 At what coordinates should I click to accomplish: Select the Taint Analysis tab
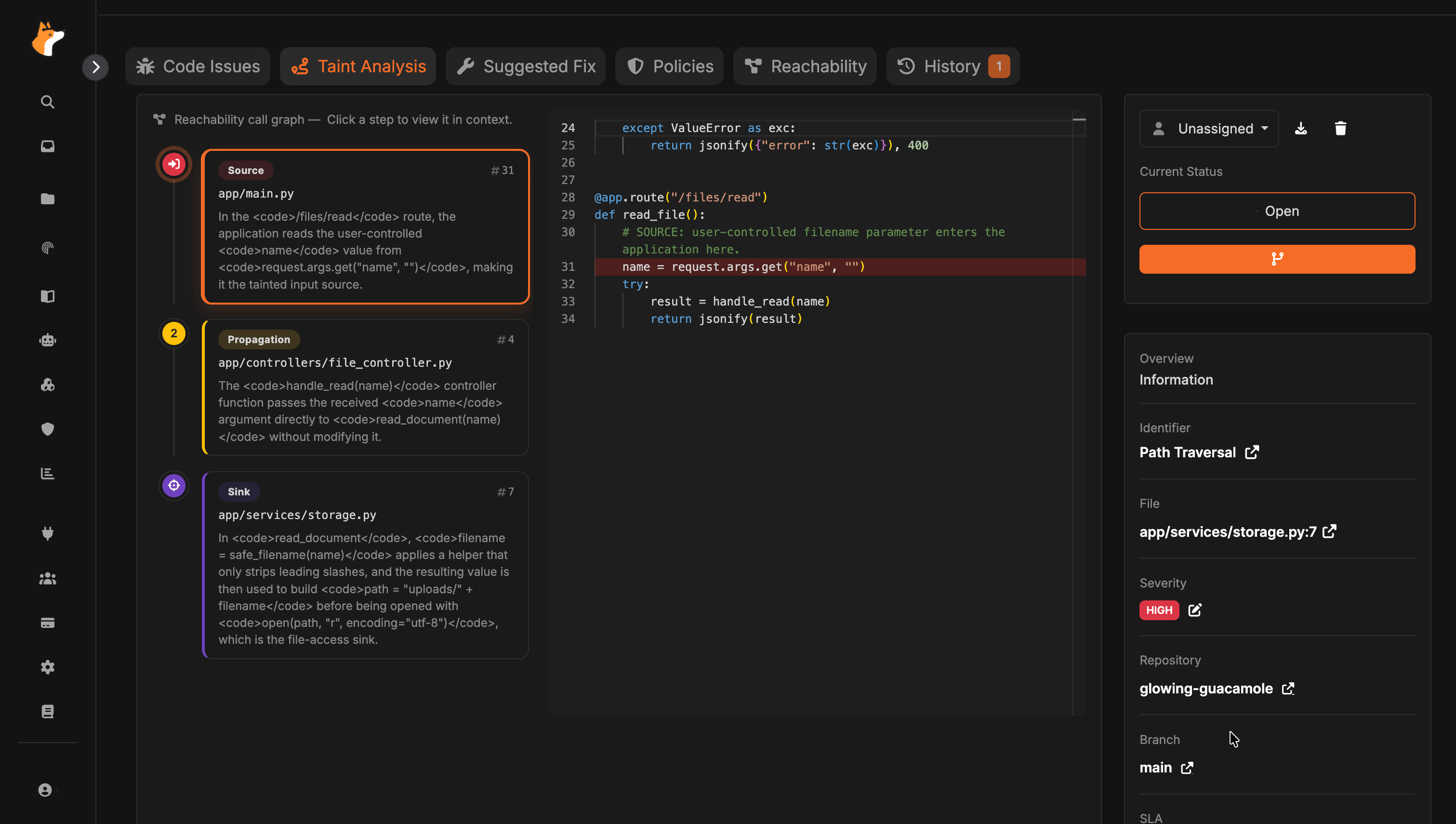click(x=358, y=66)
